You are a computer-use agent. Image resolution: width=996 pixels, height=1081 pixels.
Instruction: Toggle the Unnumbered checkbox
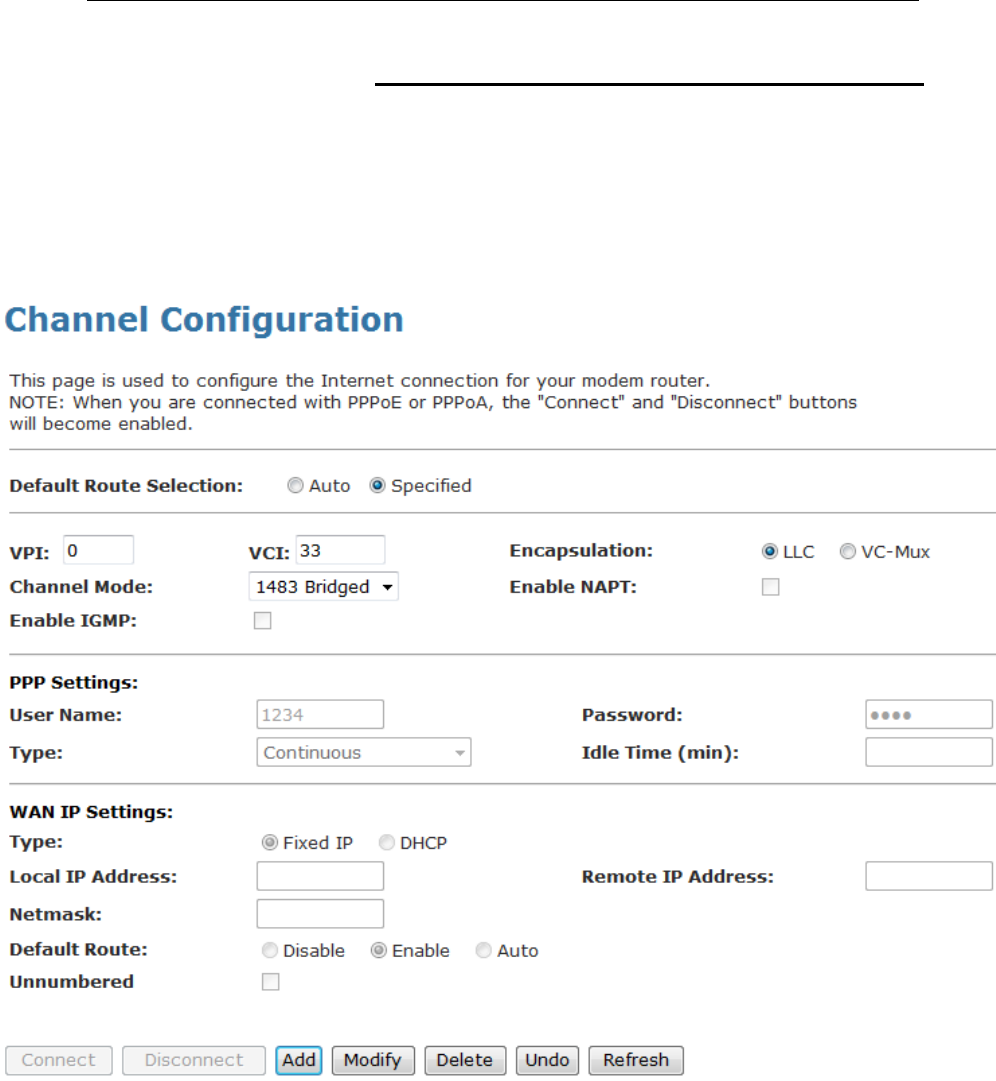(x=271, y=982)
